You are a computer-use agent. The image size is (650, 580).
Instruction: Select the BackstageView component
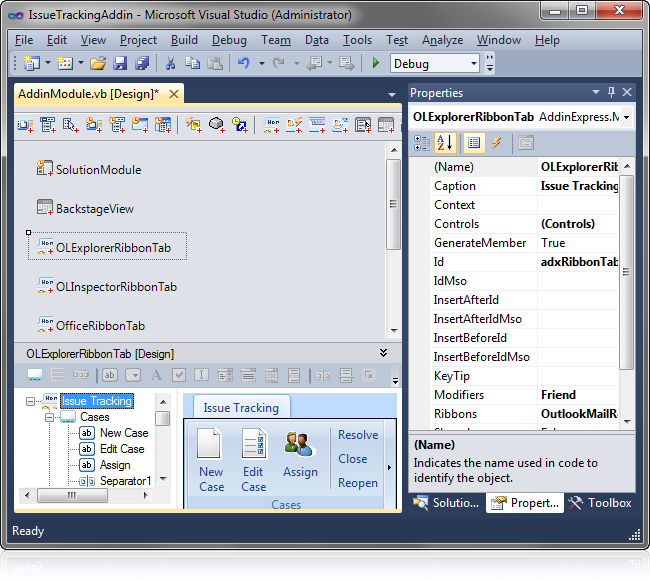(85, 209)
